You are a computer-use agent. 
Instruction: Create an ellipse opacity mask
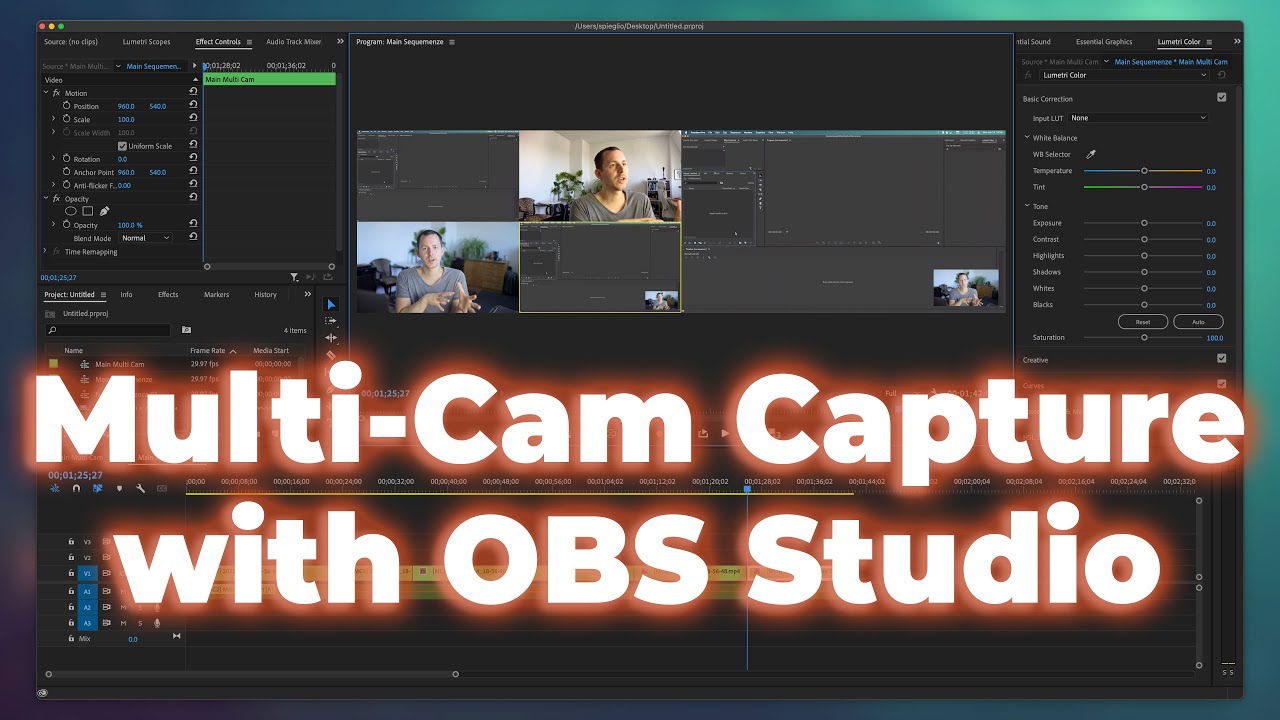[71, 211]
